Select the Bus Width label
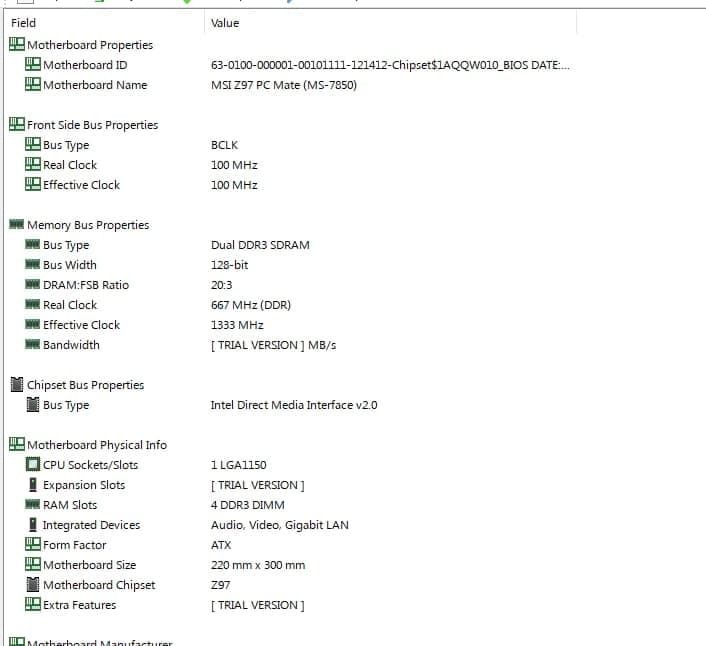 click(x=70, y=265)
